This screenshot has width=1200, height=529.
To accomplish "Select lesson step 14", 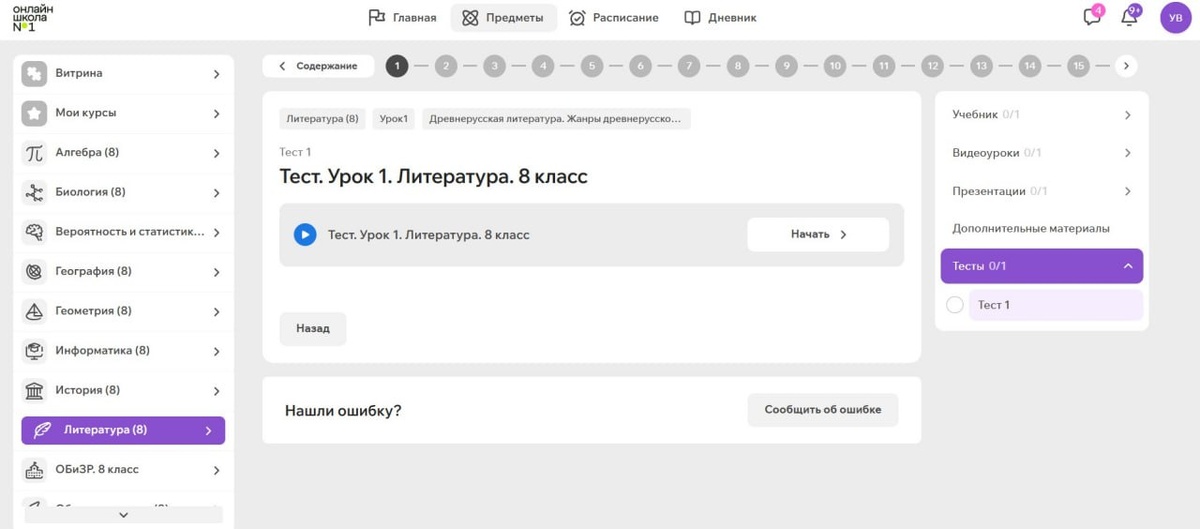I will click(x=1030, y=66).
